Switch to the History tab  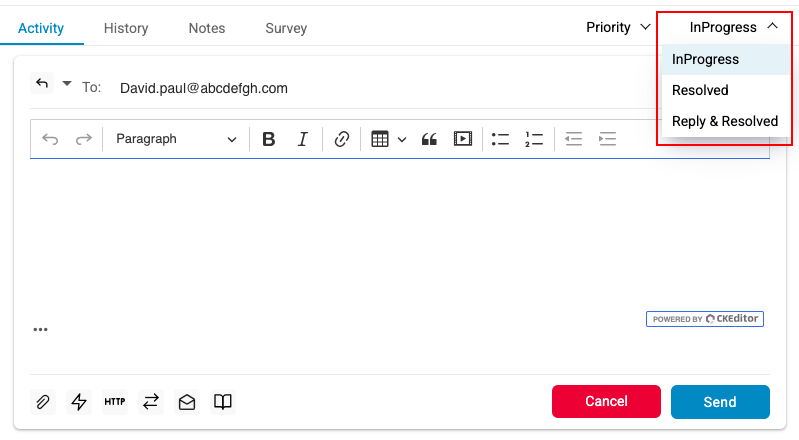pos(126,28)
